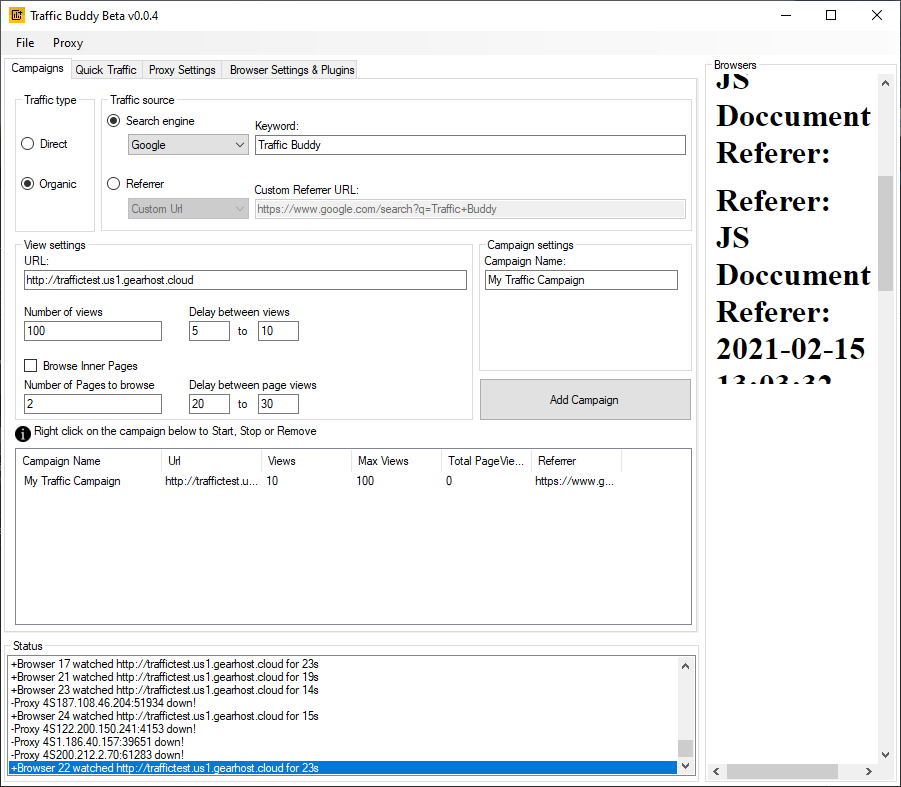Click the Add Campaign button
This screenshot has width=901, height=787.
(584, 399)
